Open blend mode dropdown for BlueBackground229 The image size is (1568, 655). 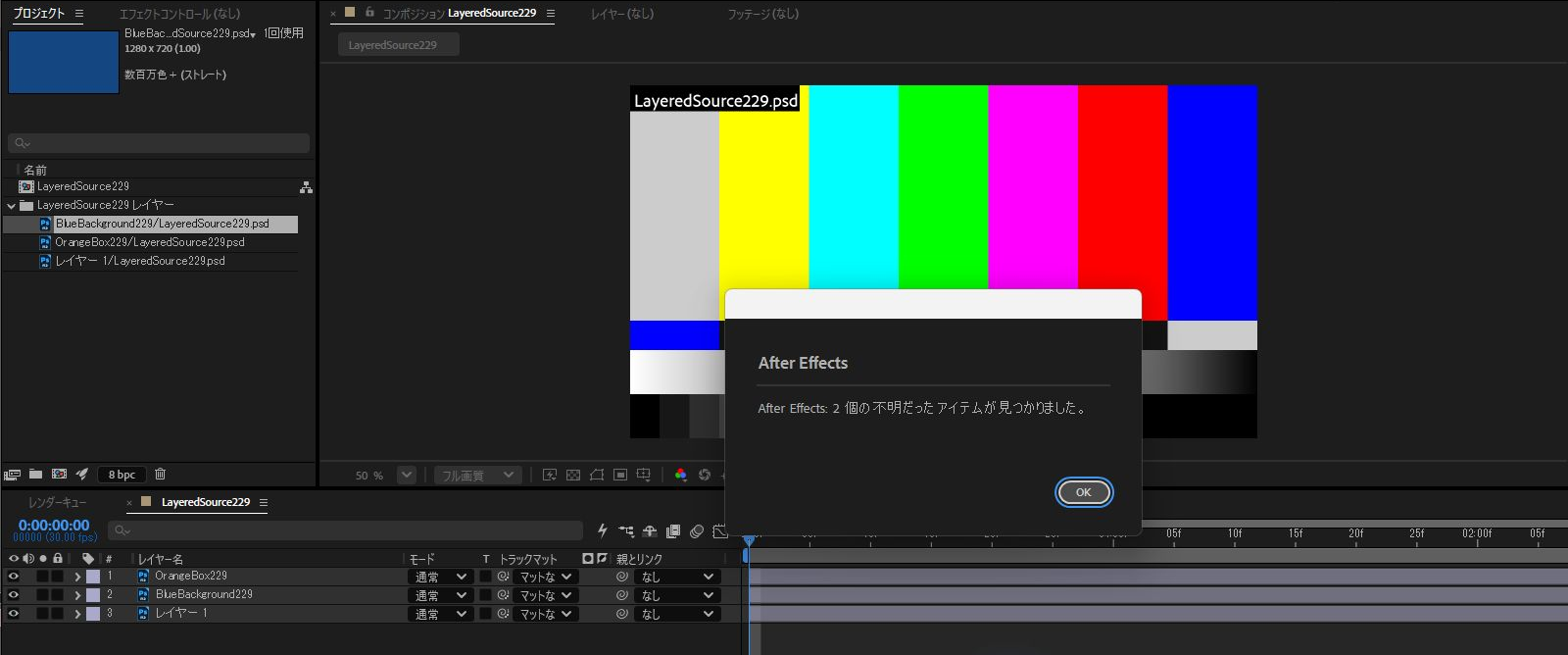[440, 595]
